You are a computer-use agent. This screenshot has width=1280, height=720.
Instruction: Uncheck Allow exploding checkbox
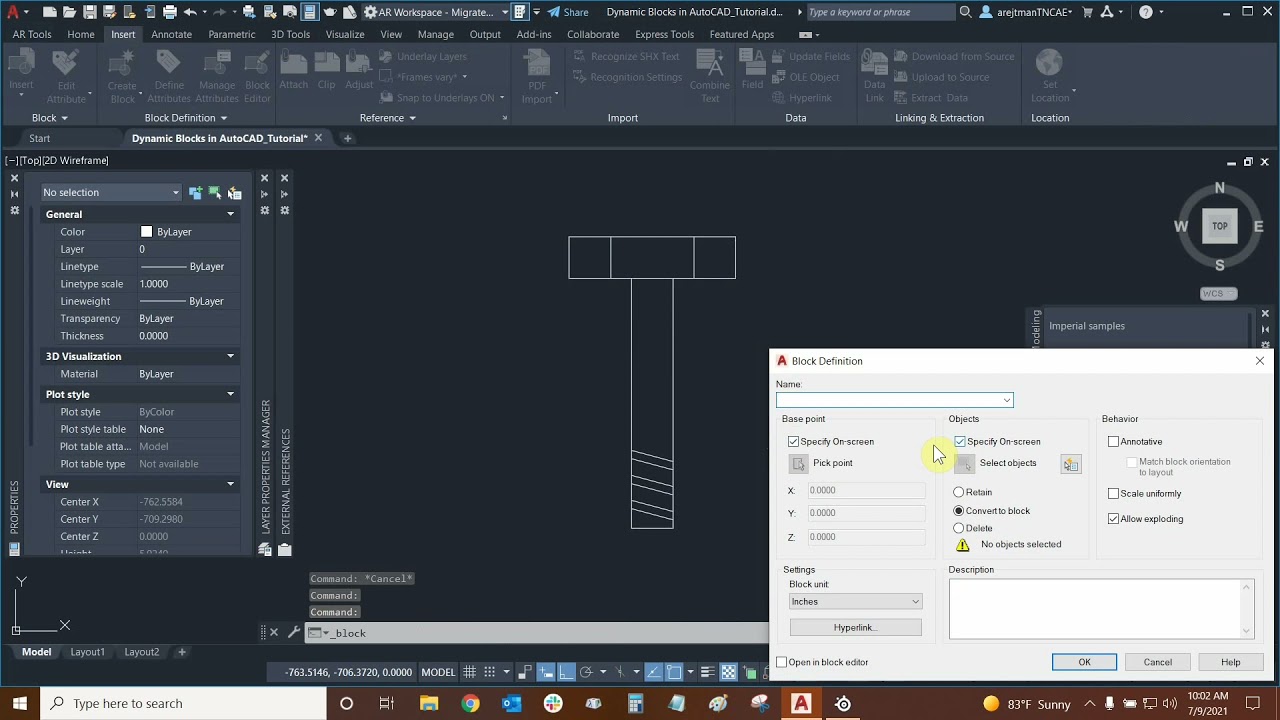pos(1113,519)
